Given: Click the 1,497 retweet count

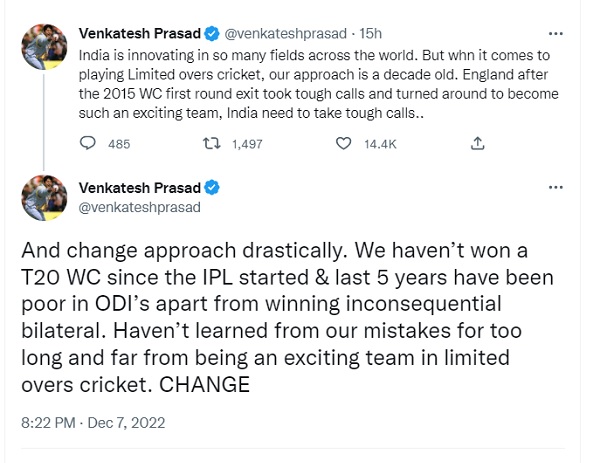Looking at the screenshot, I should pos(246,144).
